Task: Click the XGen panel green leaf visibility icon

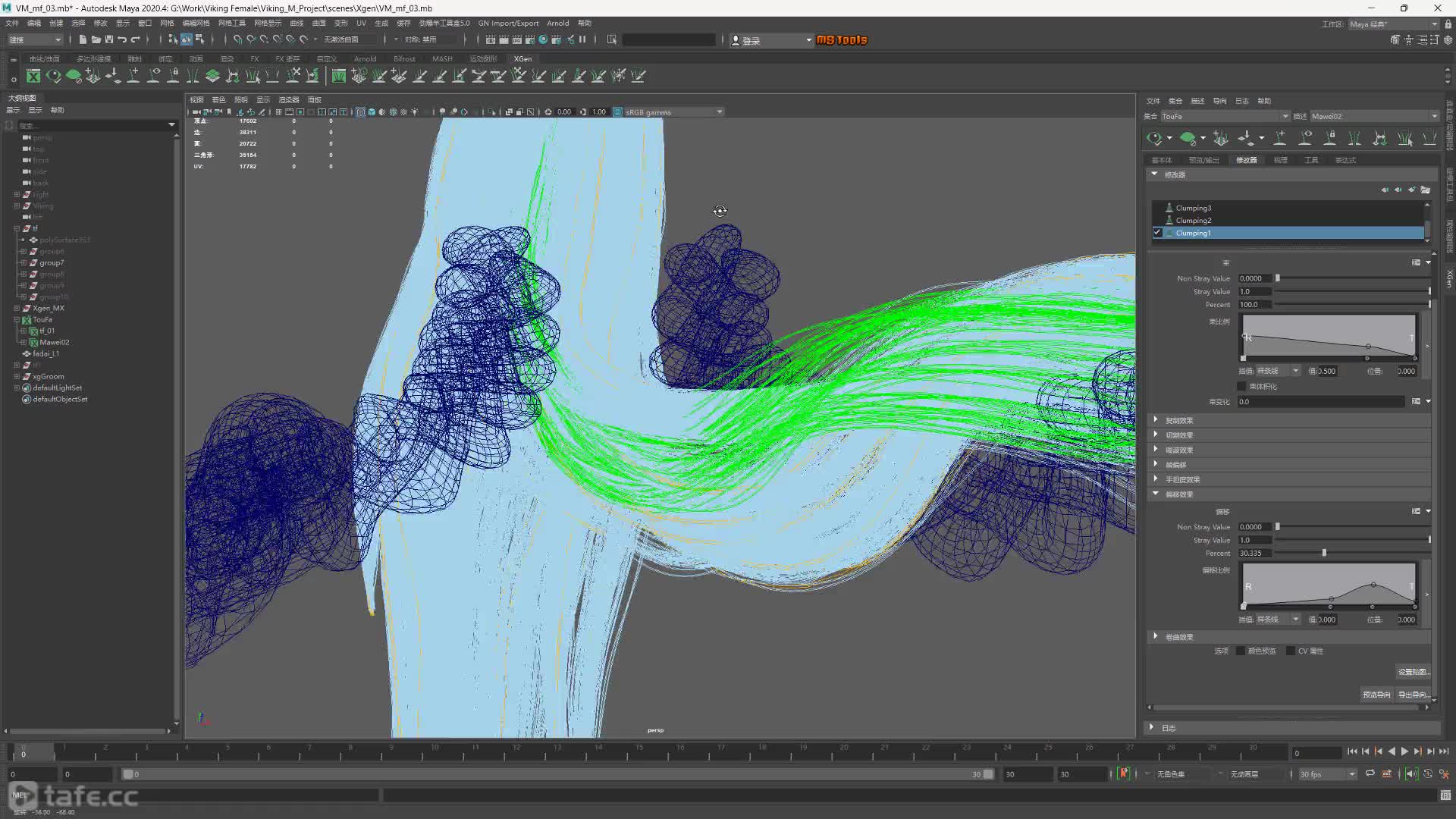Action: (x=1188, y=138)
